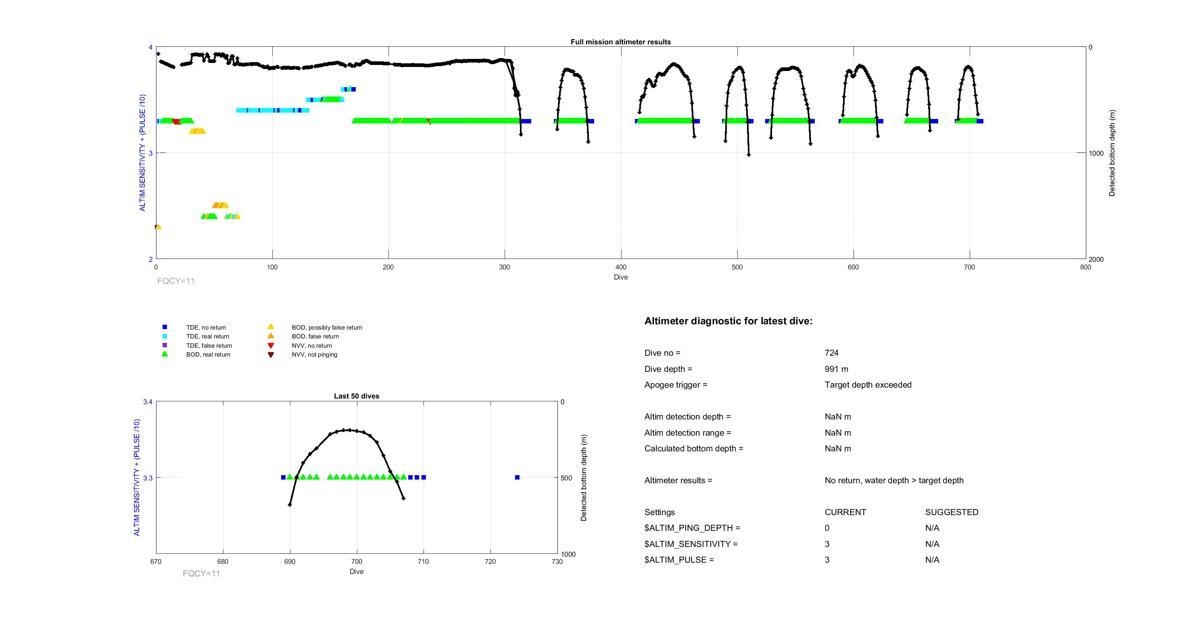Click the purple square for TDE, false return
This screenshot has height=622, width=1200.
[x=165, y=345]
